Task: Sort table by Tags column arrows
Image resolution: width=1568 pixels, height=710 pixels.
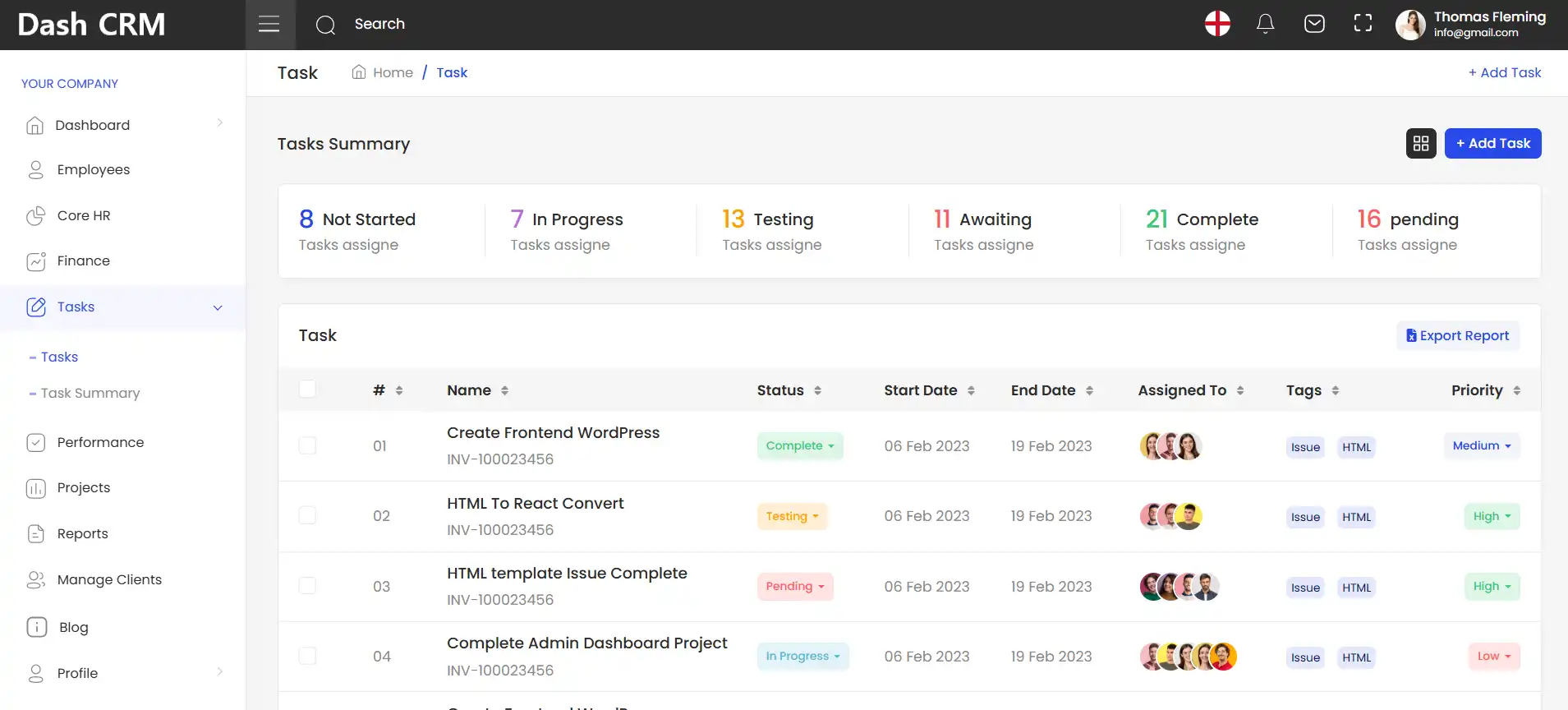Action: click(x=1336, y=390)
